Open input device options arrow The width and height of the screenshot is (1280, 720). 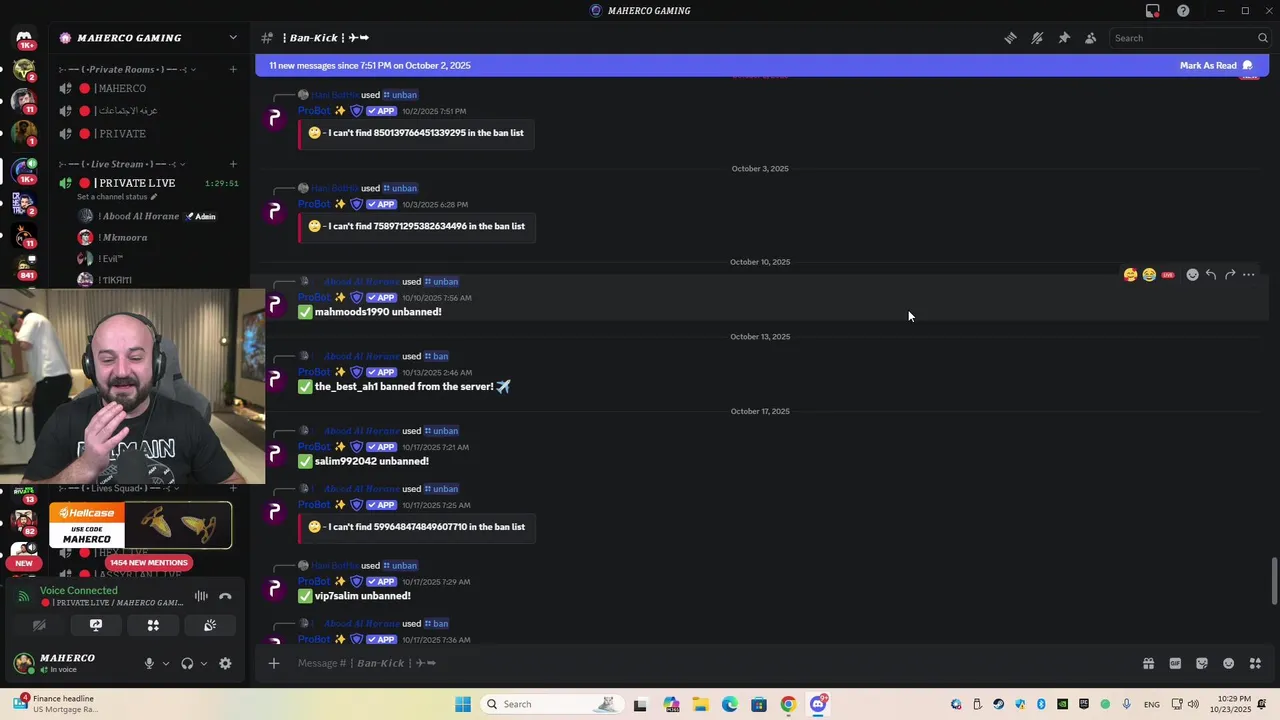166,663
